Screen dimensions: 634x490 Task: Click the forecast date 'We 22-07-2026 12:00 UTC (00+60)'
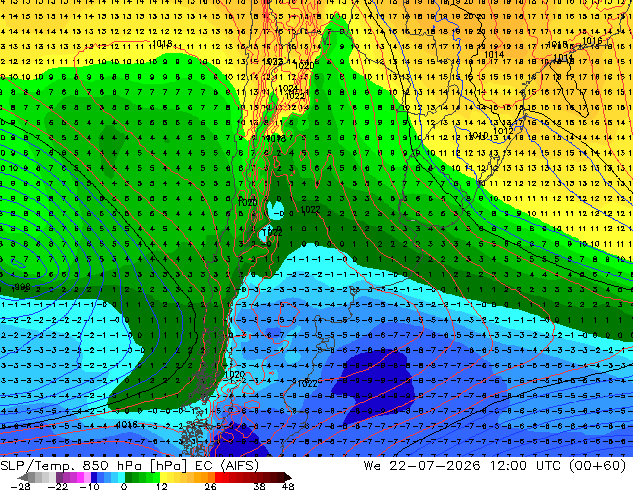point(495,466)
